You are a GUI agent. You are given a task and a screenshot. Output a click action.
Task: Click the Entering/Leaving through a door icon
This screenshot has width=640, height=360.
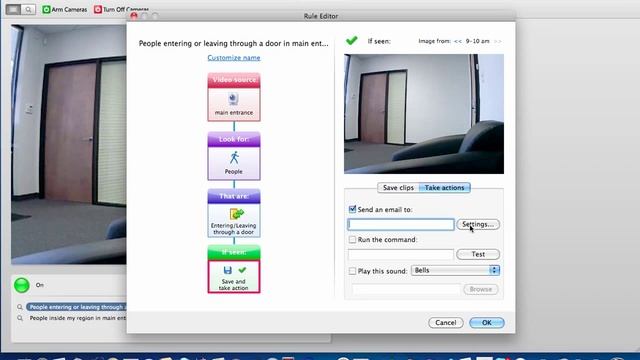tap(236, 214)
